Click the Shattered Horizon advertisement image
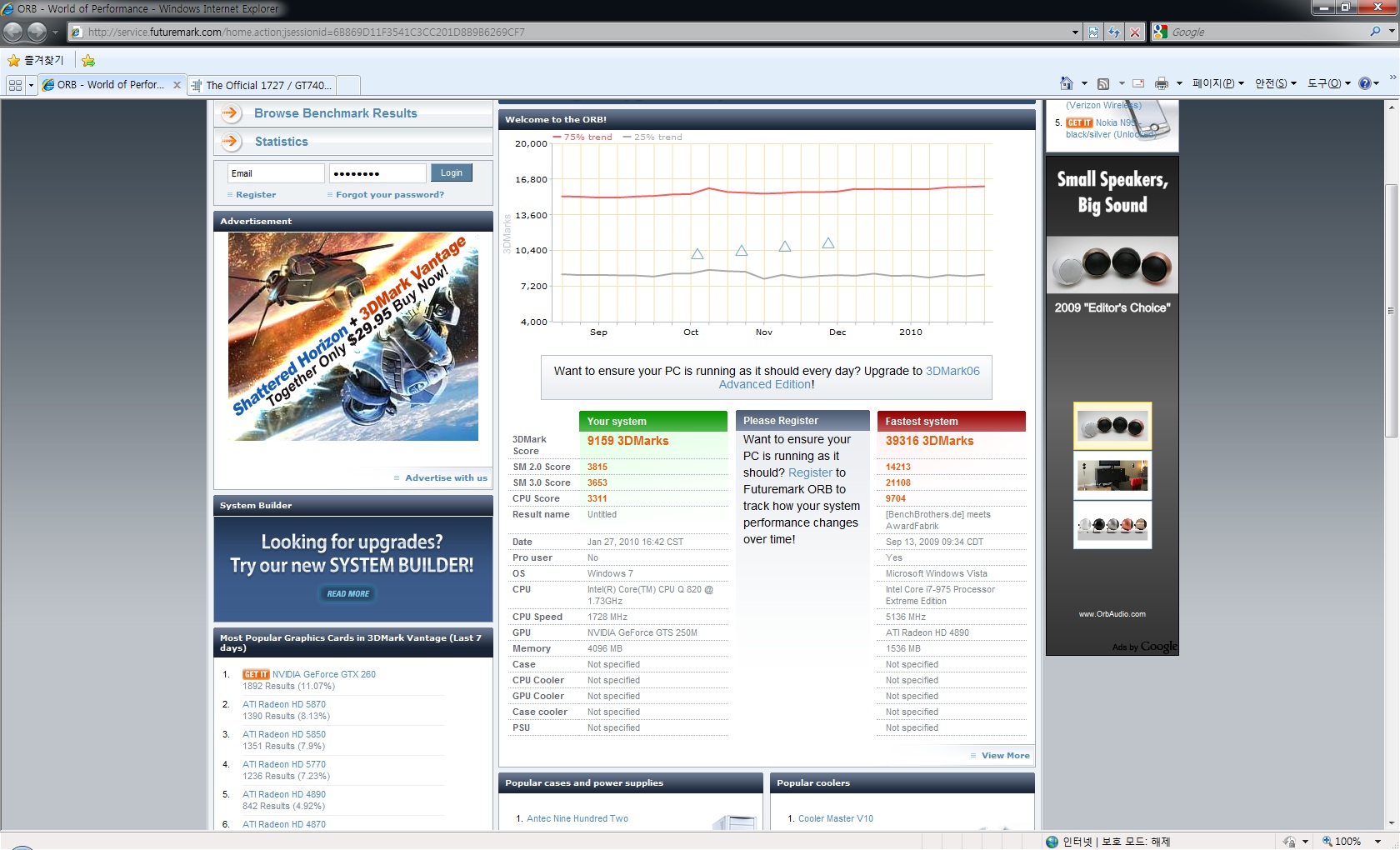1400x850 pixels. click(x=353, y=337)
